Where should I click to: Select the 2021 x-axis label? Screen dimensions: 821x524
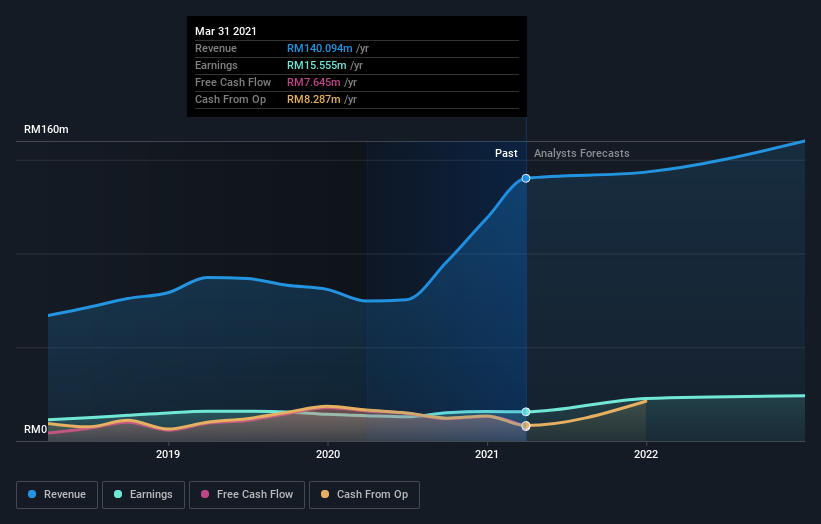tap(487, 454)
